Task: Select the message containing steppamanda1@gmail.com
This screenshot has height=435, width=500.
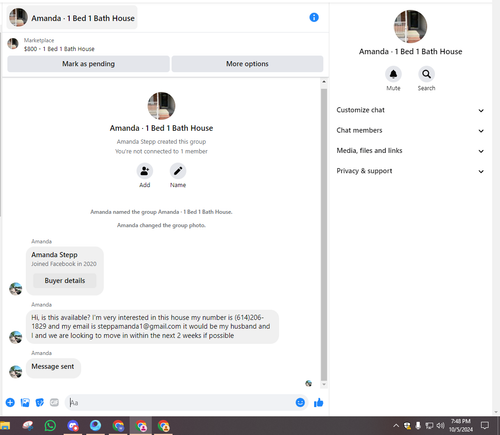Action: point(152,327)
